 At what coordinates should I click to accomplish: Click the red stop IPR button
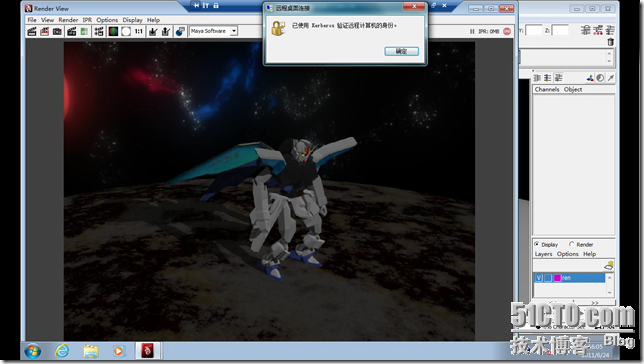point(507,31)
